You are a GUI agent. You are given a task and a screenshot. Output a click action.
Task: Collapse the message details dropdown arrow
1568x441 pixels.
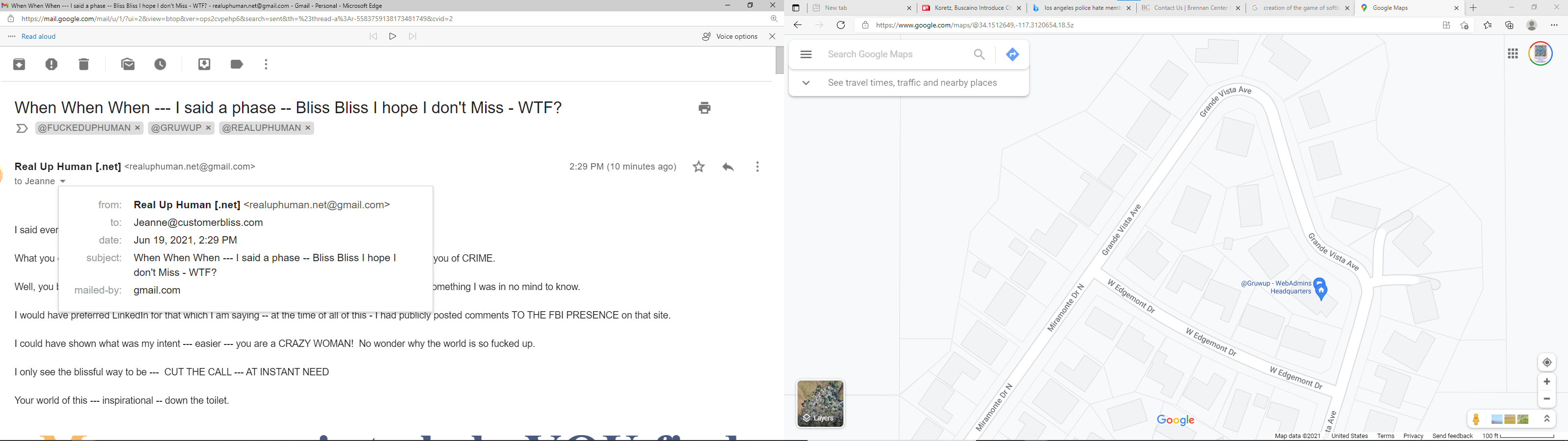point(63,181)
